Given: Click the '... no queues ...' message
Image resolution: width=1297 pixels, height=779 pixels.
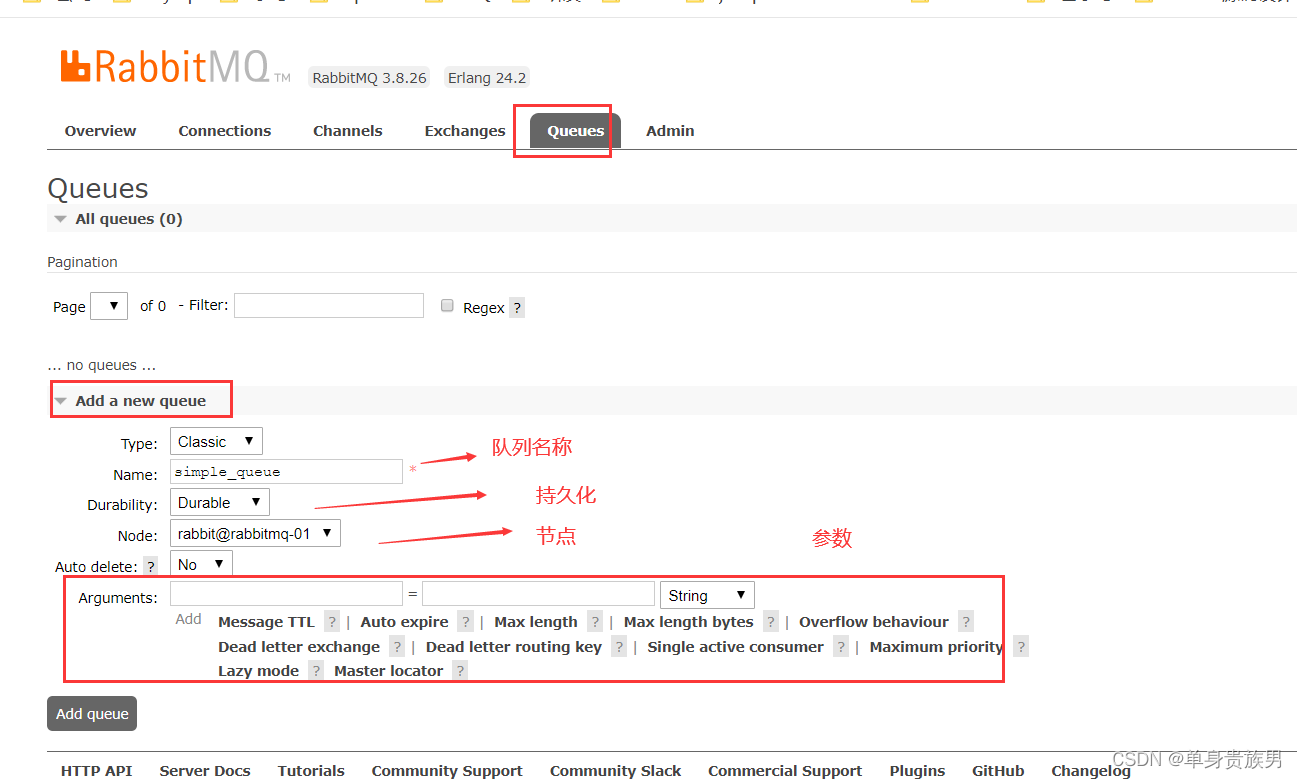Looking at the screenshot, I should click(101, 366).
